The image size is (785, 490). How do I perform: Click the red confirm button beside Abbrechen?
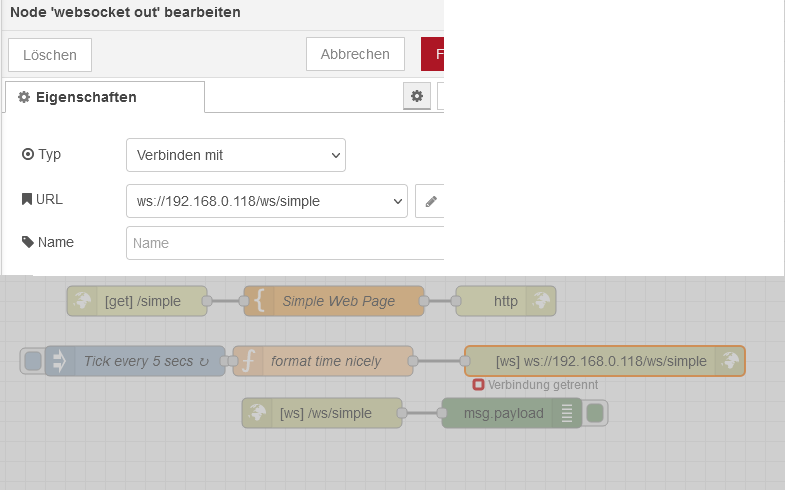click(432, 54)
